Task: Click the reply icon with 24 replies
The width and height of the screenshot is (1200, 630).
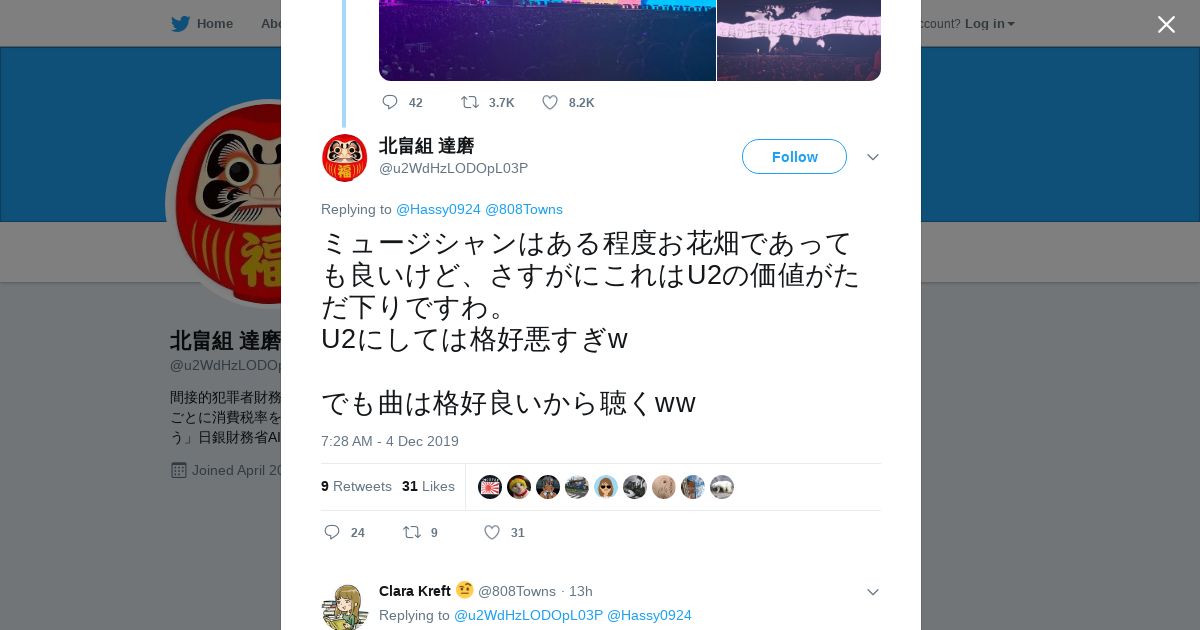Action: point(332,532)
